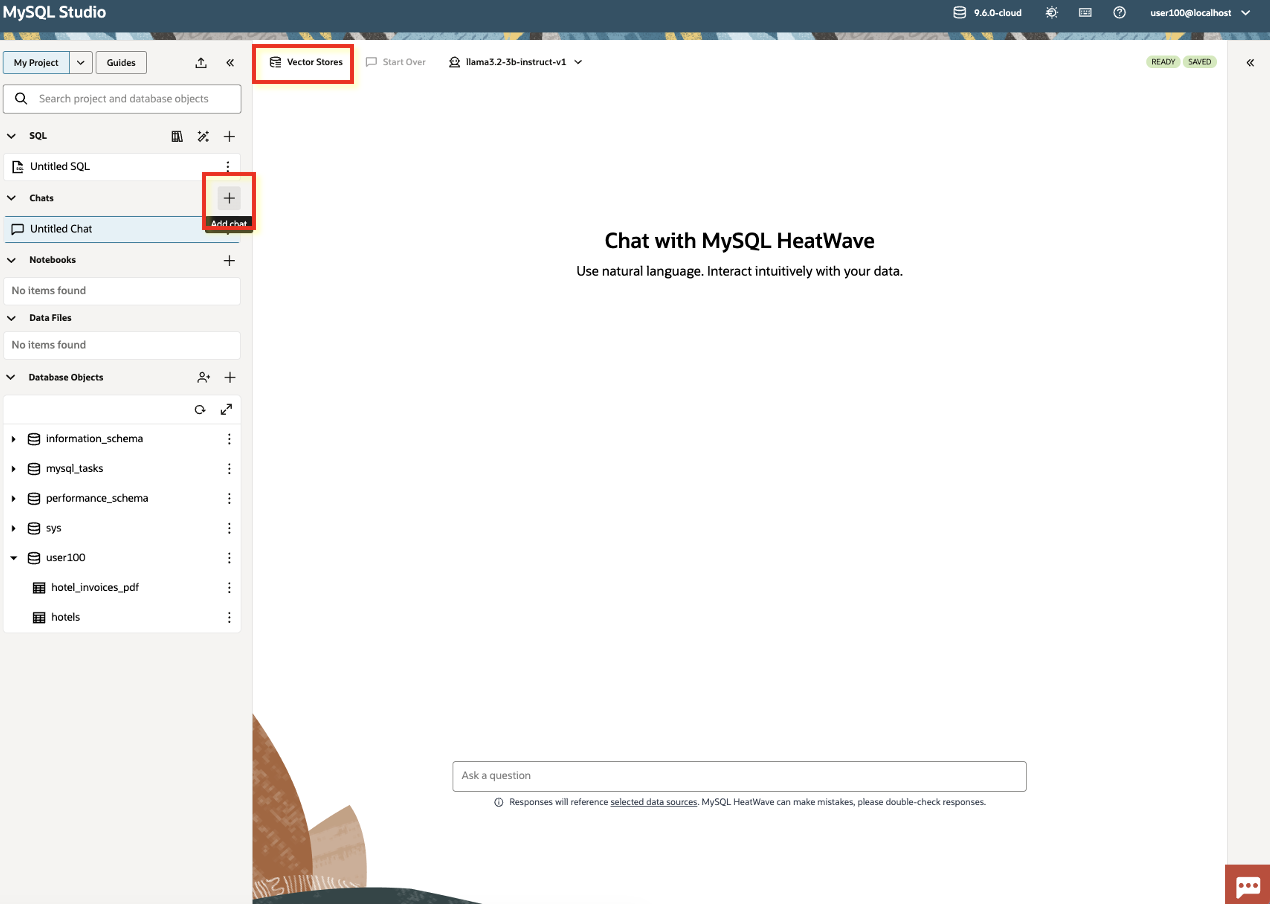Select the hotels table
Image resolution: width=1270 pixels, height=904 pixels.
point(65,617)
